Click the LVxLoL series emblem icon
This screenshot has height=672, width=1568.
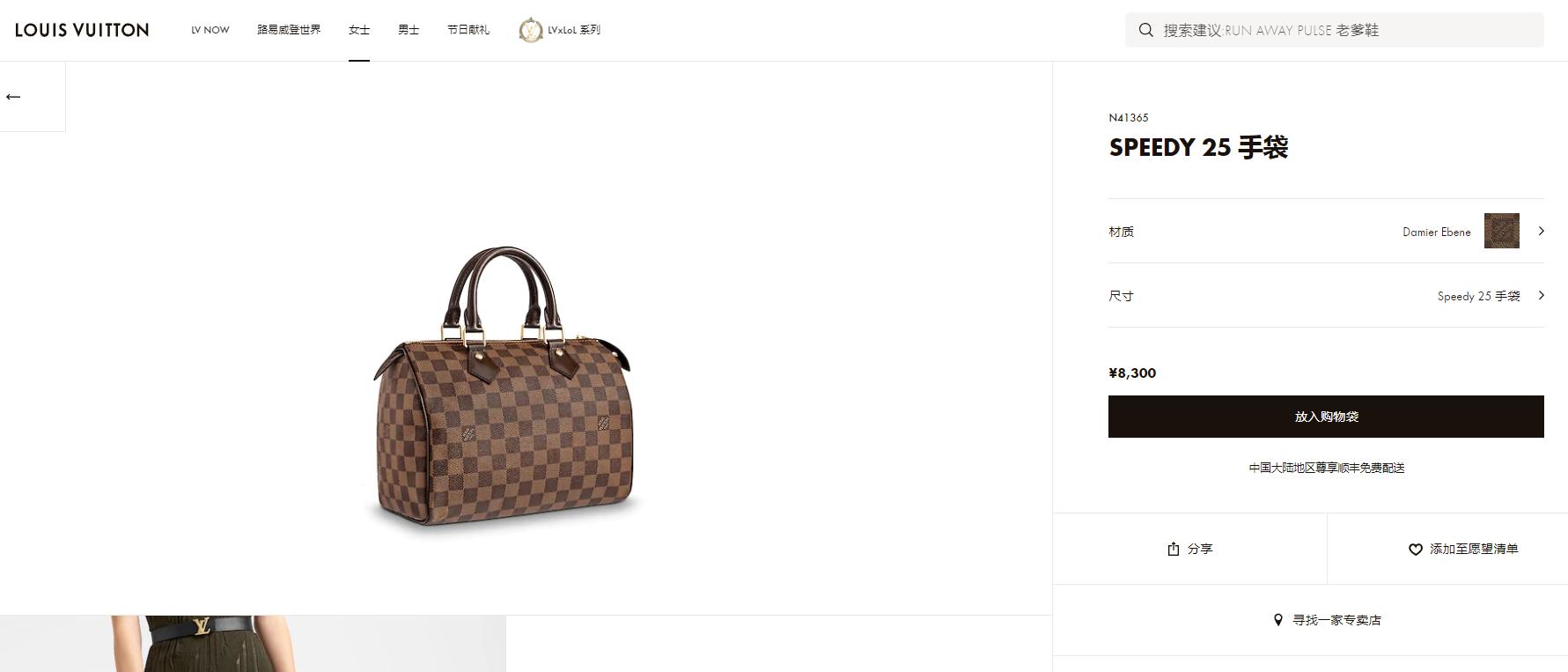(x=531, y=30)
